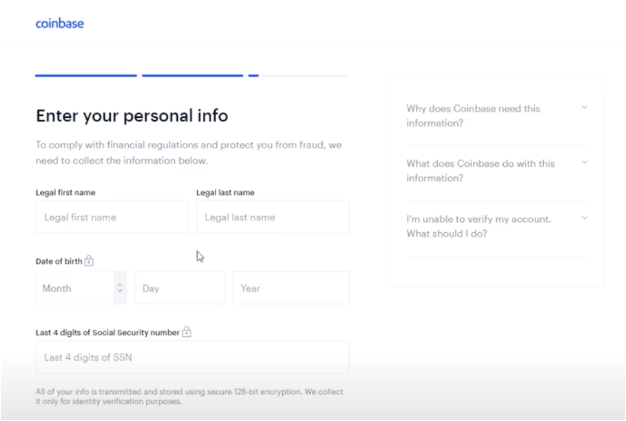
Task: Click the lock icon beside Social Security number
Action: (186, 332)
